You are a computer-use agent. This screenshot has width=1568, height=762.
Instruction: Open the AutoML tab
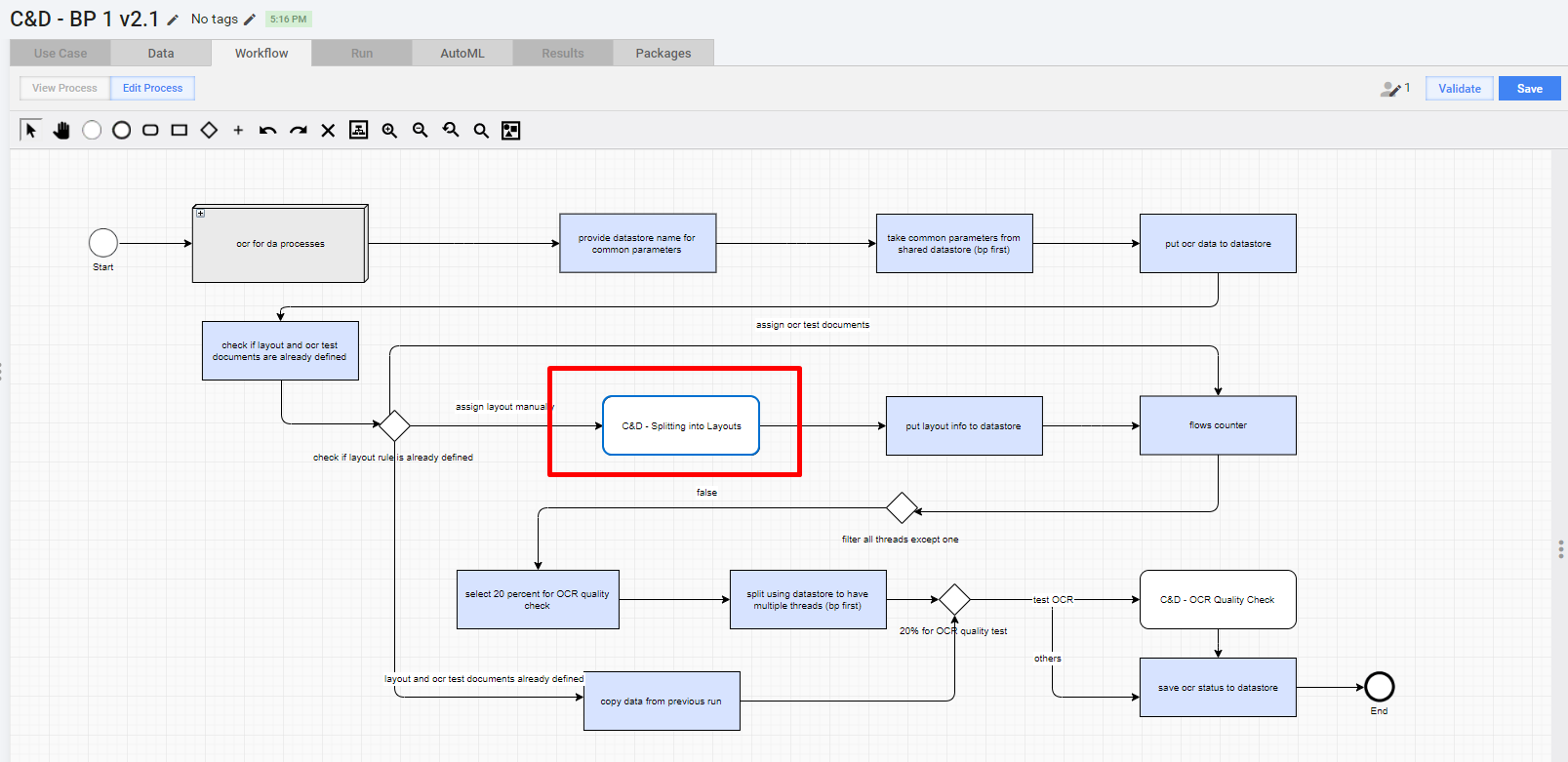(x=462, y=53)
